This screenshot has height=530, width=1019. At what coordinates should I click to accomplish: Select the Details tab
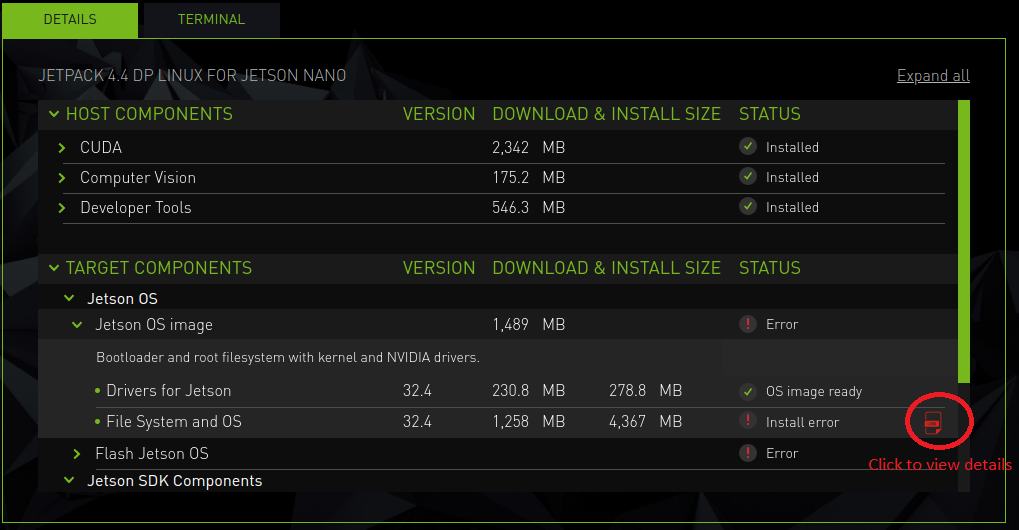pos(70,19)
